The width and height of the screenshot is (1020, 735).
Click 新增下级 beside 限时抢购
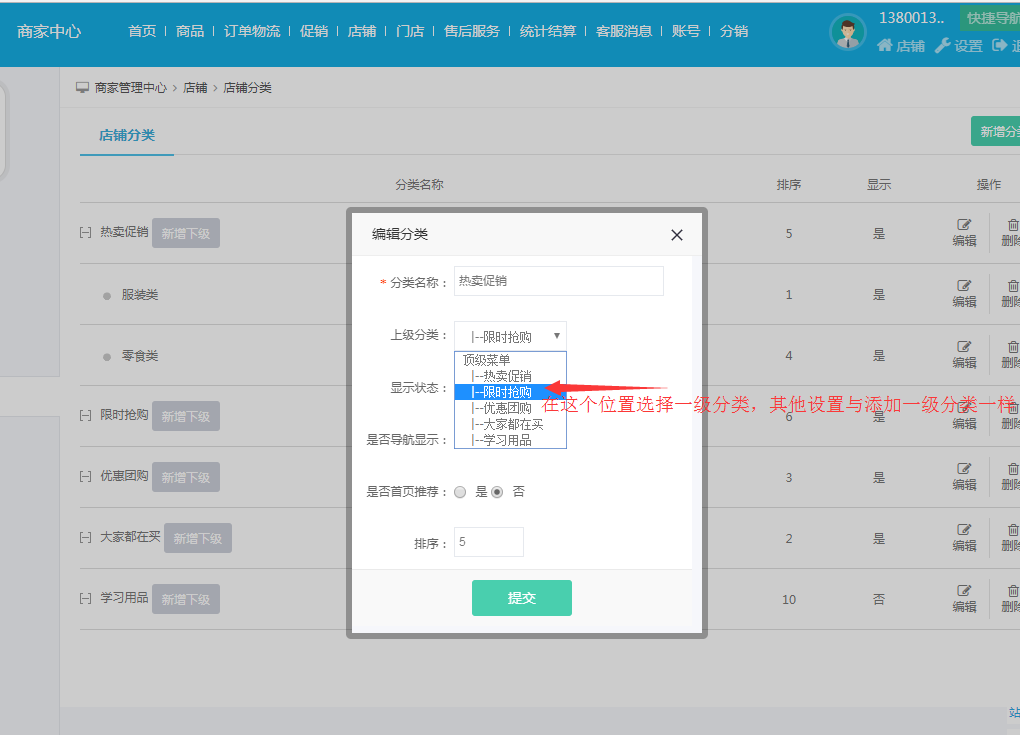click(186, 416)
